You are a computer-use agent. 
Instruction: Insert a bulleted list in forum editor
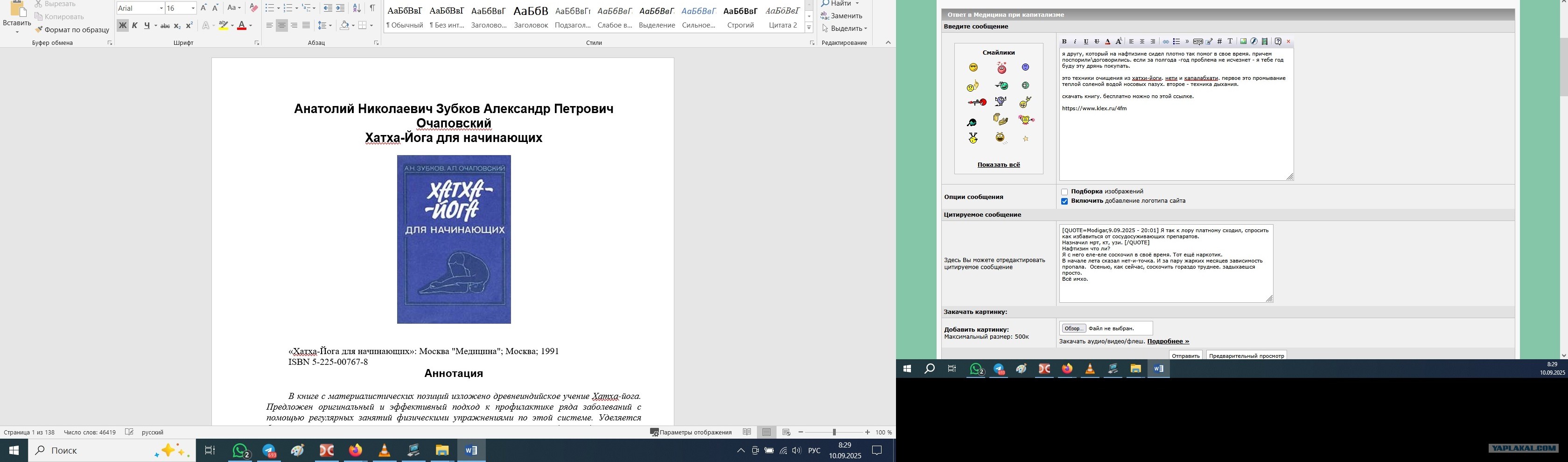[x=1176, y=42]
